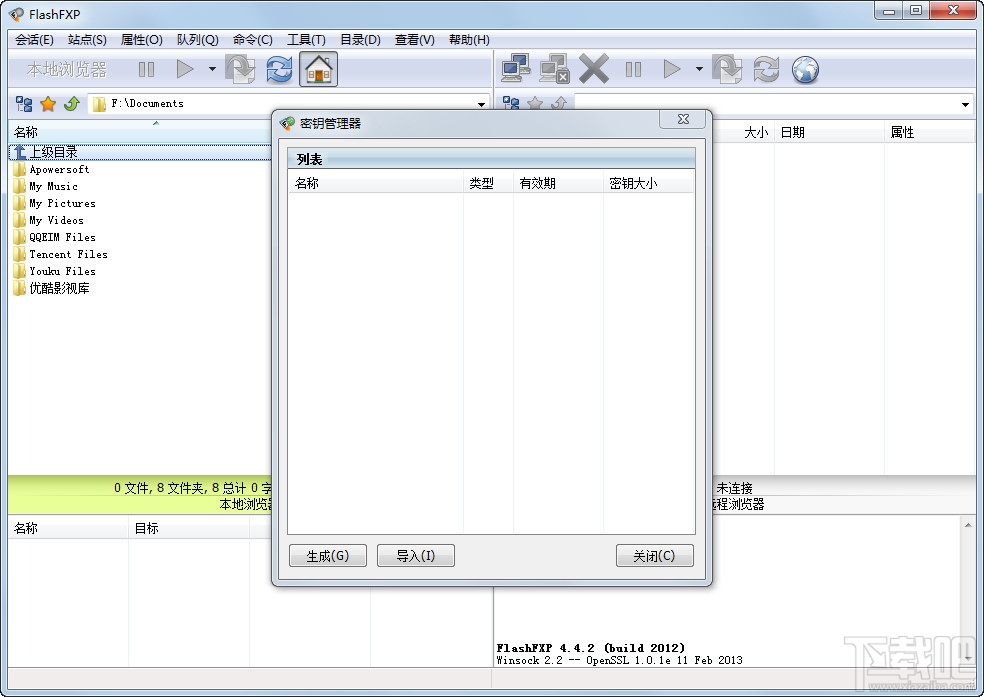Open the 站点(S) menu

coord(86,40)
